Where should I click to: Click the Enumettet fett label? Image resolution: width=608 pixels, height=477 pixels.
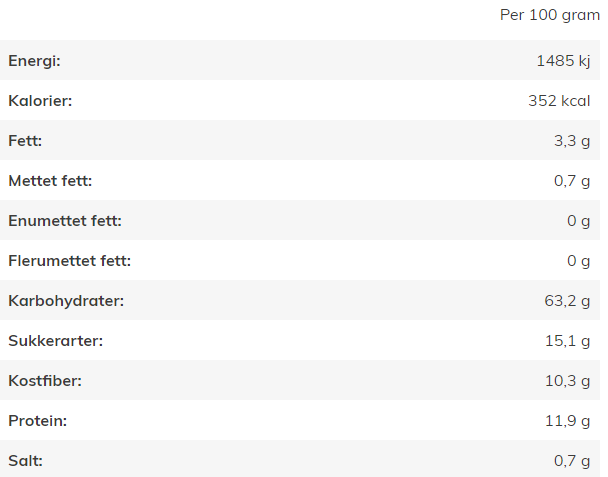click(x=65, y=221)
